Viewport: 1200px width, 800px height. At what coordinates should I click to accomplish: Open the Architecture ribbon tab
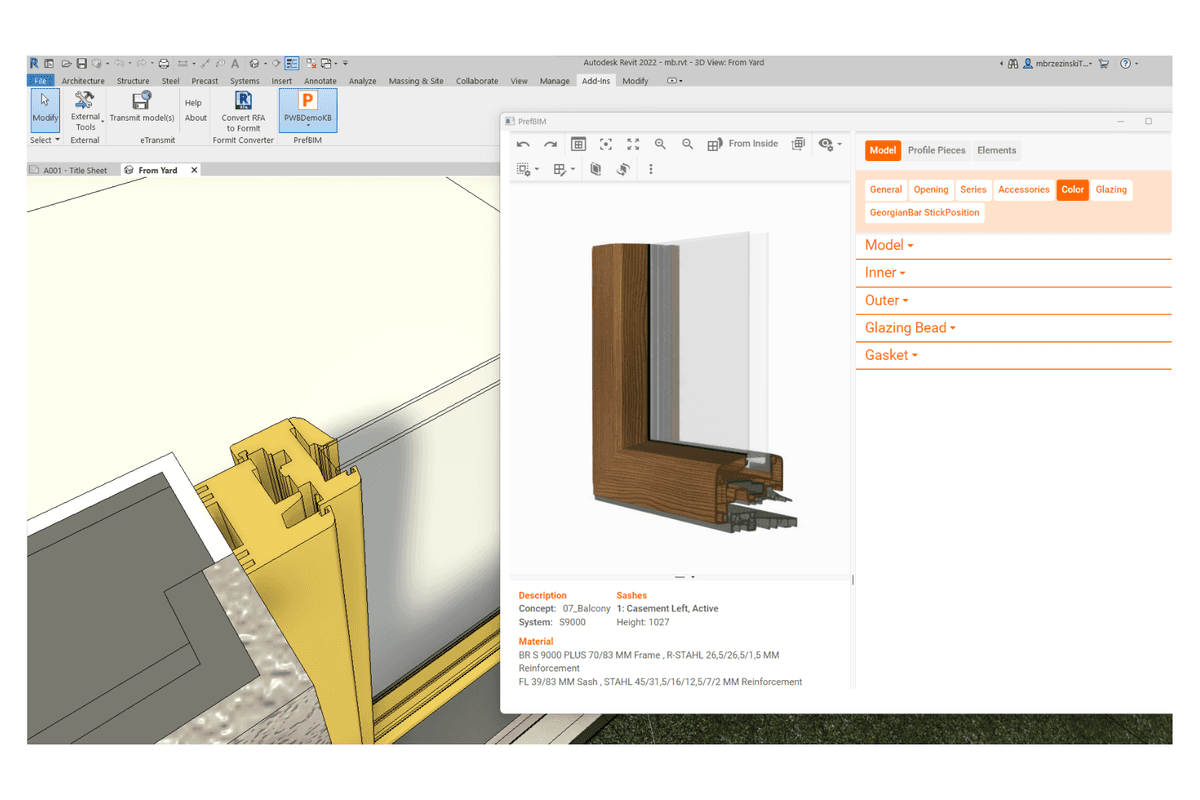[83, 81]
